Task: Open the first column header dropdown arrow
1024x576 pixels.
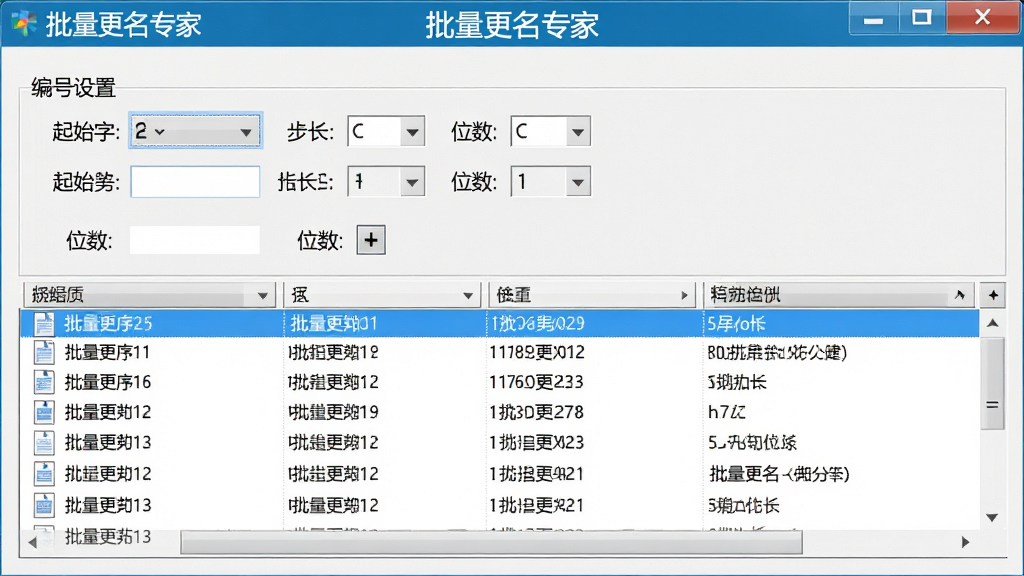Action: pyautogui.click(x=263, y=296)
